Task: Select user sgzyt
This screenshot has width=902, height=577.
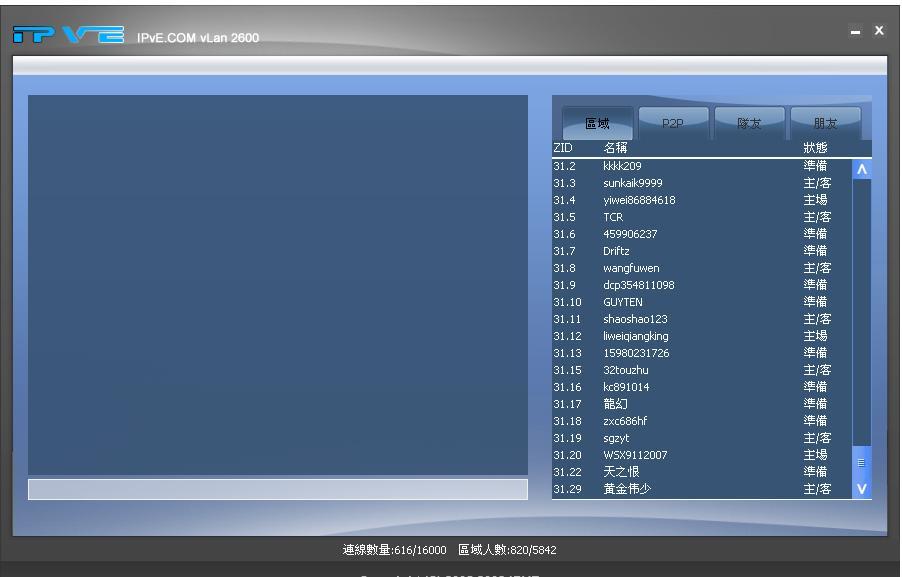Action: click(x=702, y=438)
